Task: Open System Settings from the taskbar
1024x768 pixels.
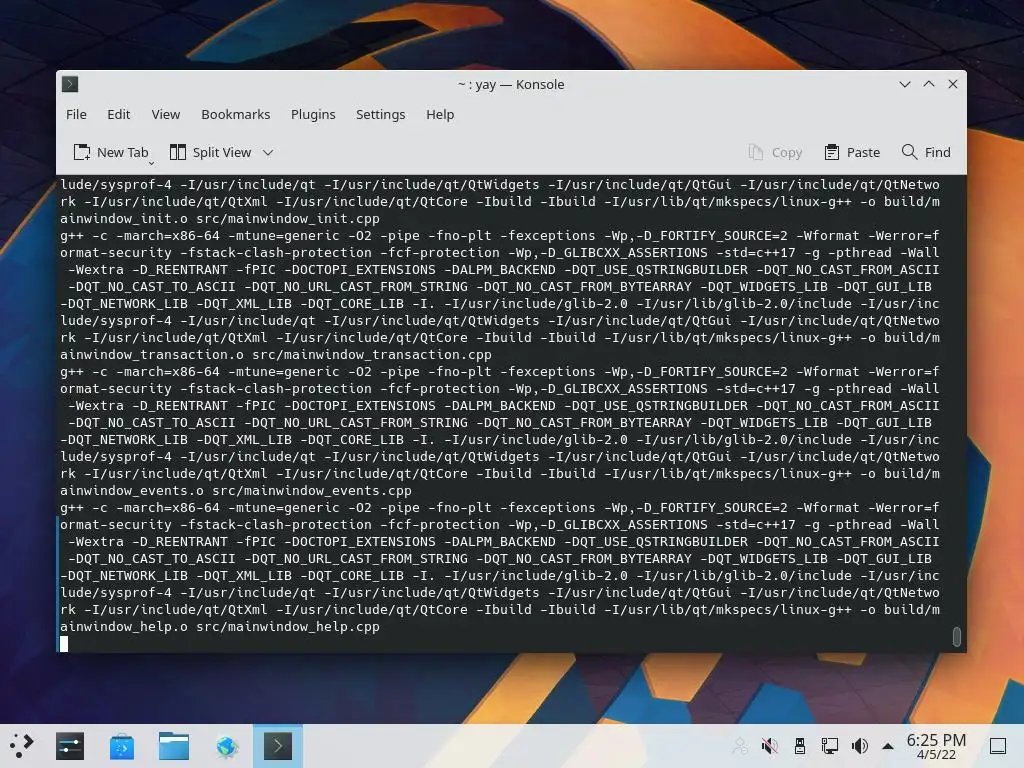Action: [70, 746]
